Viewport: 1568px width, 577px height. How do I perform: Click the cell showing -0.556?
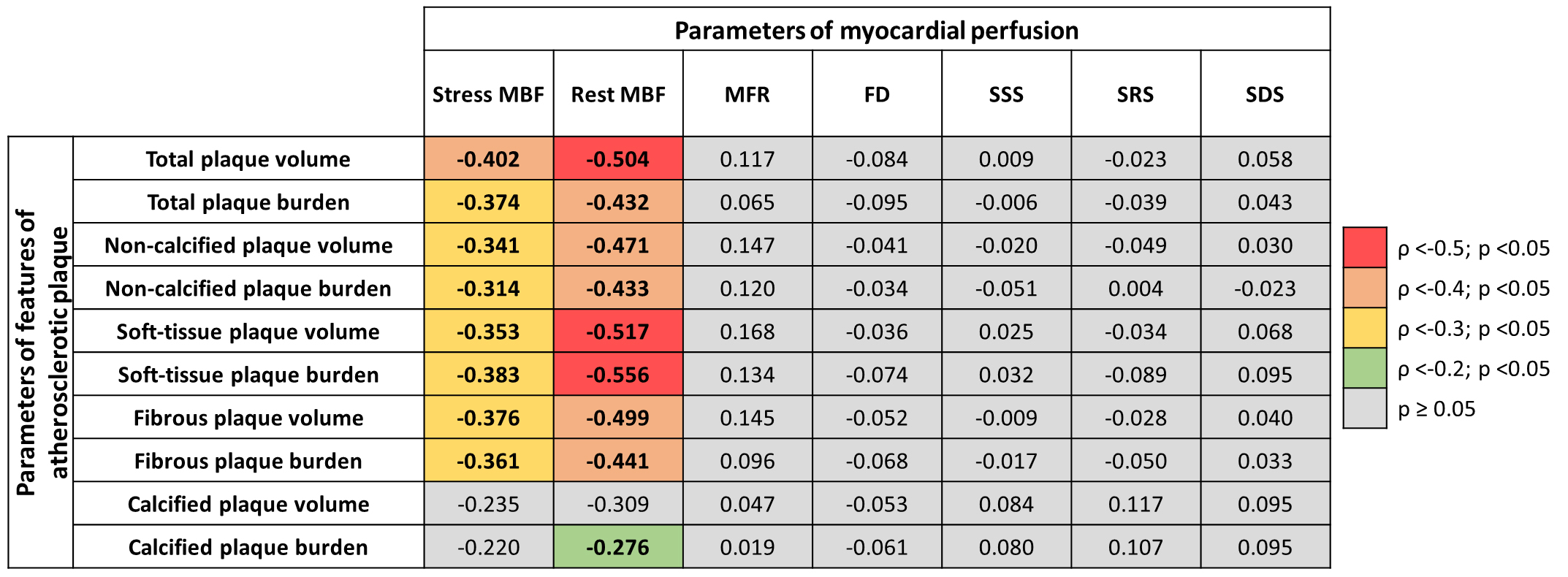618,375
